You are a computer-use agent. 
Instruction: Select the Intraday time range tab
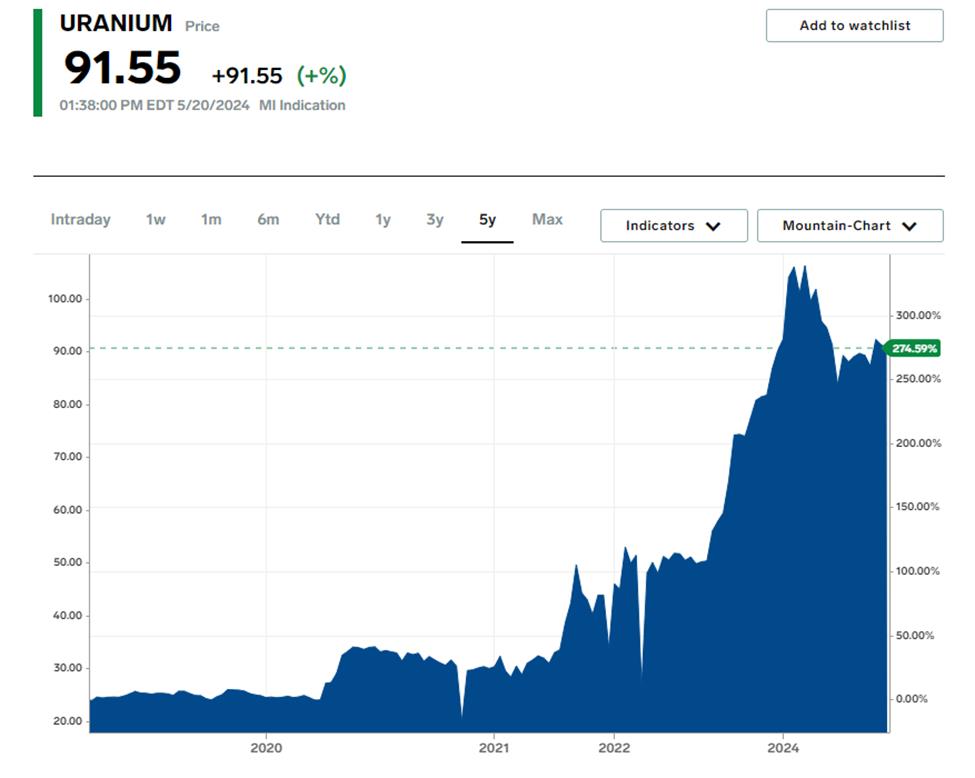tap(80, 220)
